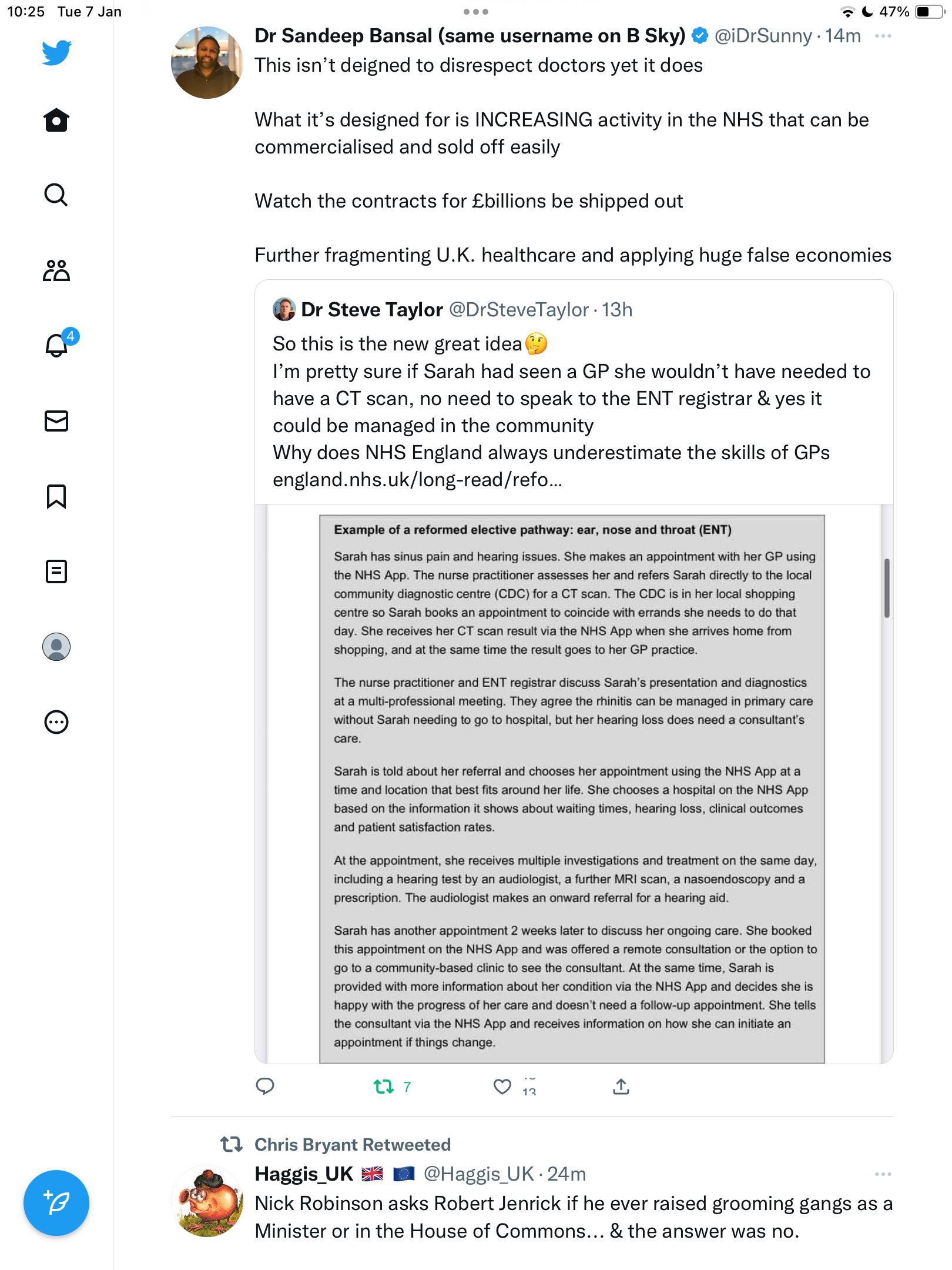The height and width of the screenshot is (1270, 952).
Task: Open the ENT pathway screenshot image
Action: pos(574,784)
